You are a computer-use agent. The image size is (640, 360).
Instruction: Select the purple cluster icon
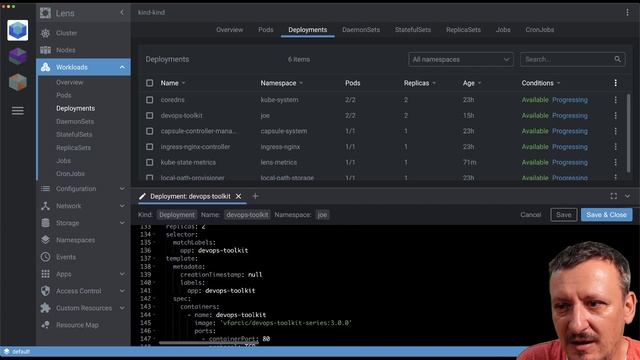point(18,56)
